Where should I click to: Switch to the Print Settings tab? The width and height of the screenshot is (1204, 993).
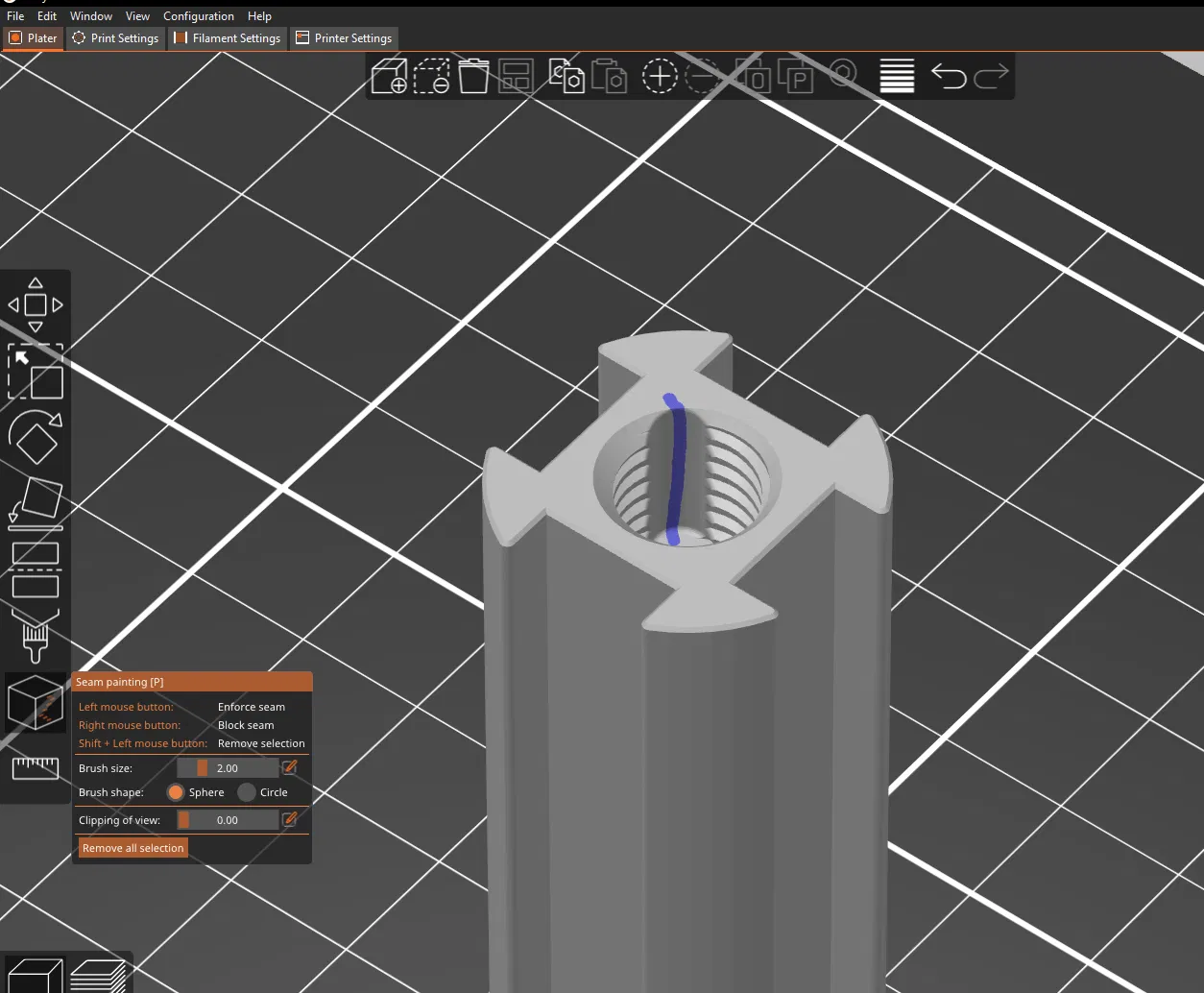(115, 38)
